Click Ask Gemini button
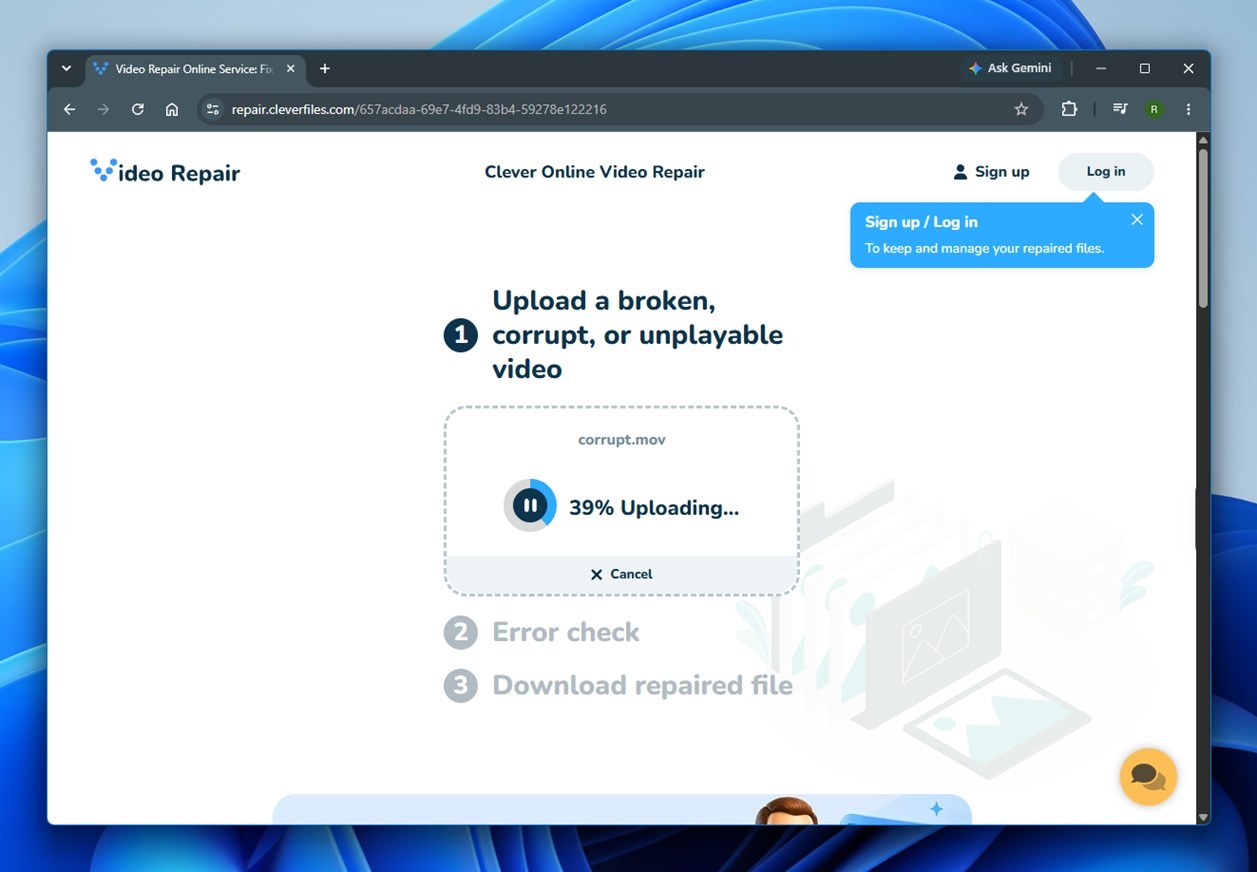The height and width of the screenshot is (872, 1257). (1010, 68)
